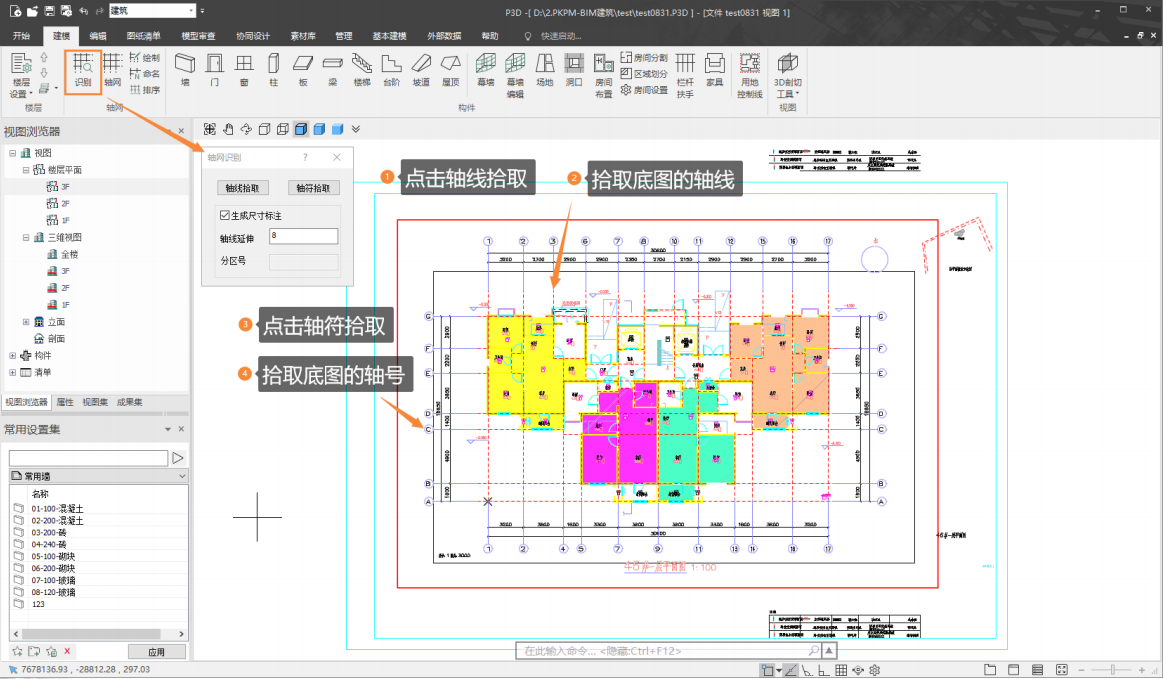The image size is (1164, 679).
Task: Click the pan hand icon in view toolbar
Action: (x=227, y=129)
